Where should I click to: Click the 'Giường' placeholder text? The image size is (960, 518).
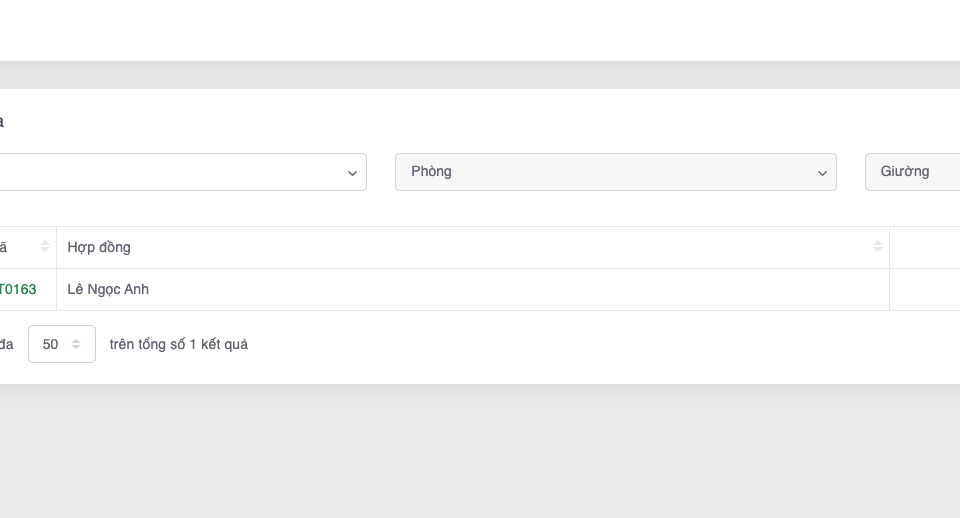pyautogui.click(x=905, y=171)
